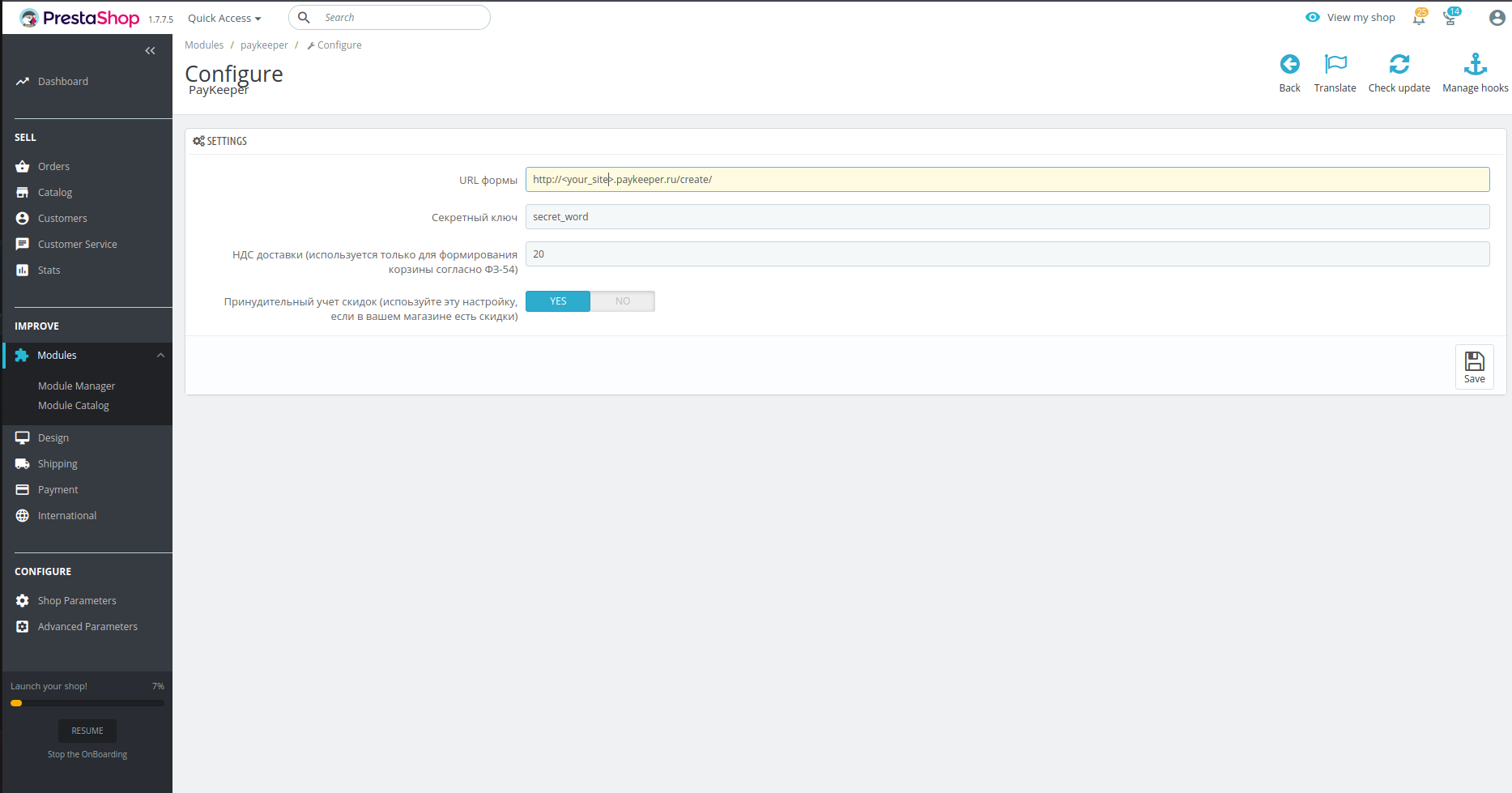Click the Launch your shop progress bar
Viewport: 1512px width, 793px height.
pos(87,703)
